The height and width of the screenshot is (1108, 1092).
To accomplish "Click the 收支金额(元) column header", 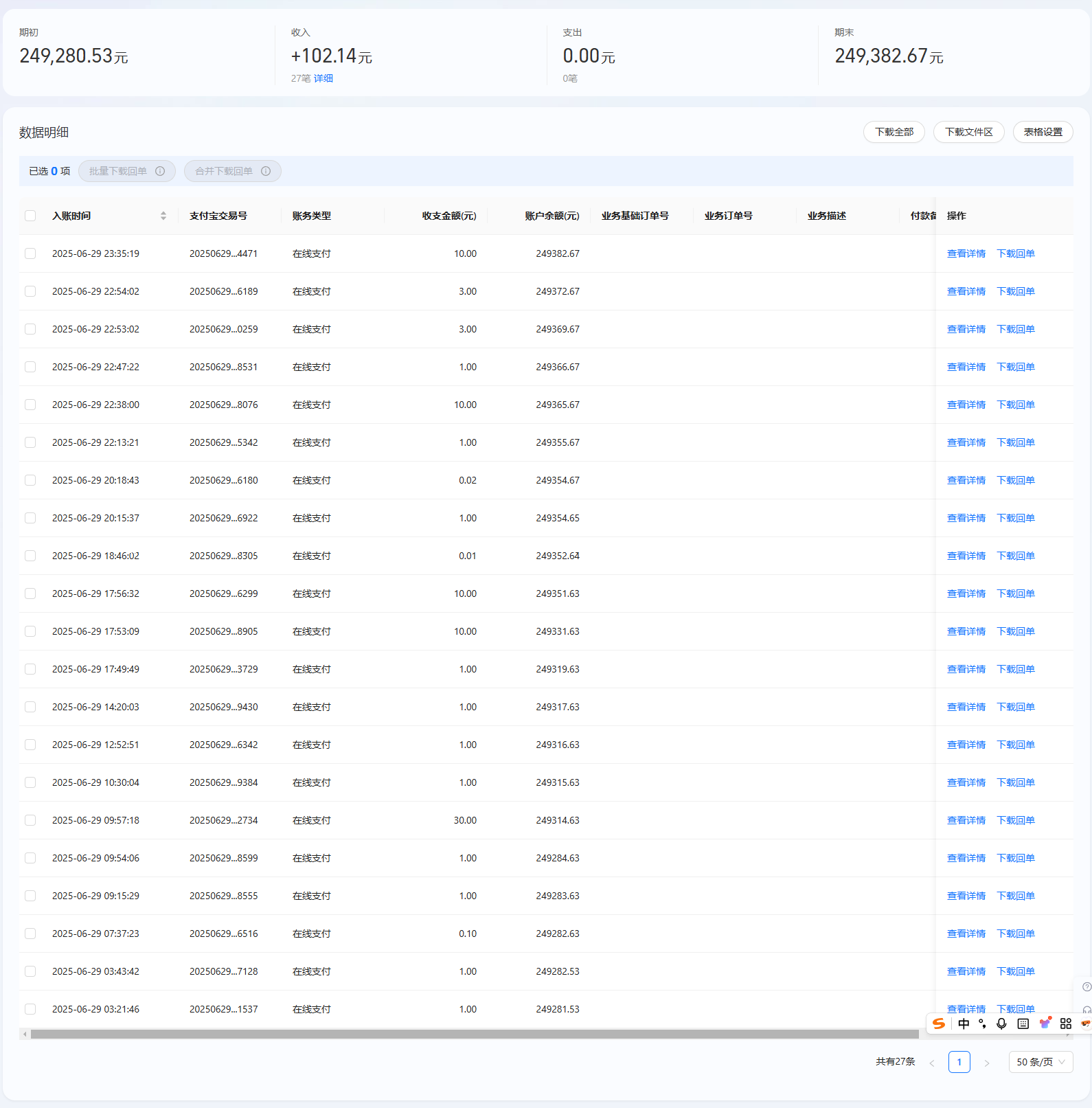I will (x=449, y=216).
